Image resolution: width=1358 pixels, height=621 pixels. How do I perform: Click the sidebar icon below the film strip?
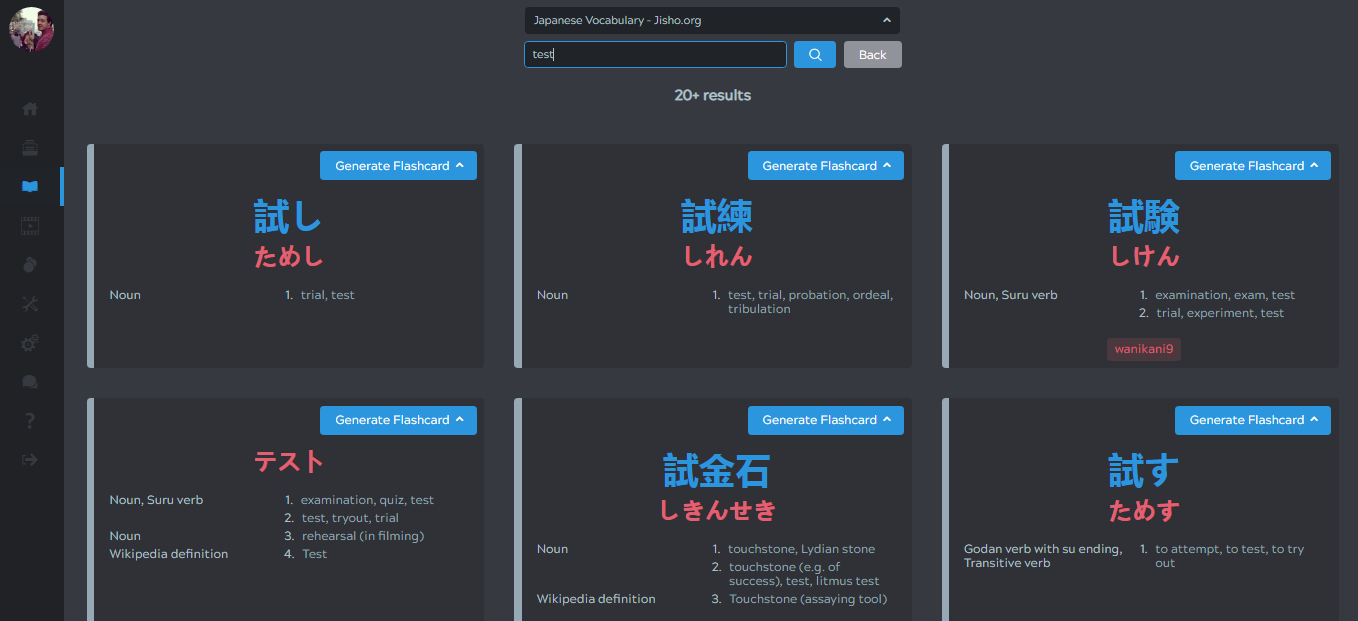tap(30, 264)
